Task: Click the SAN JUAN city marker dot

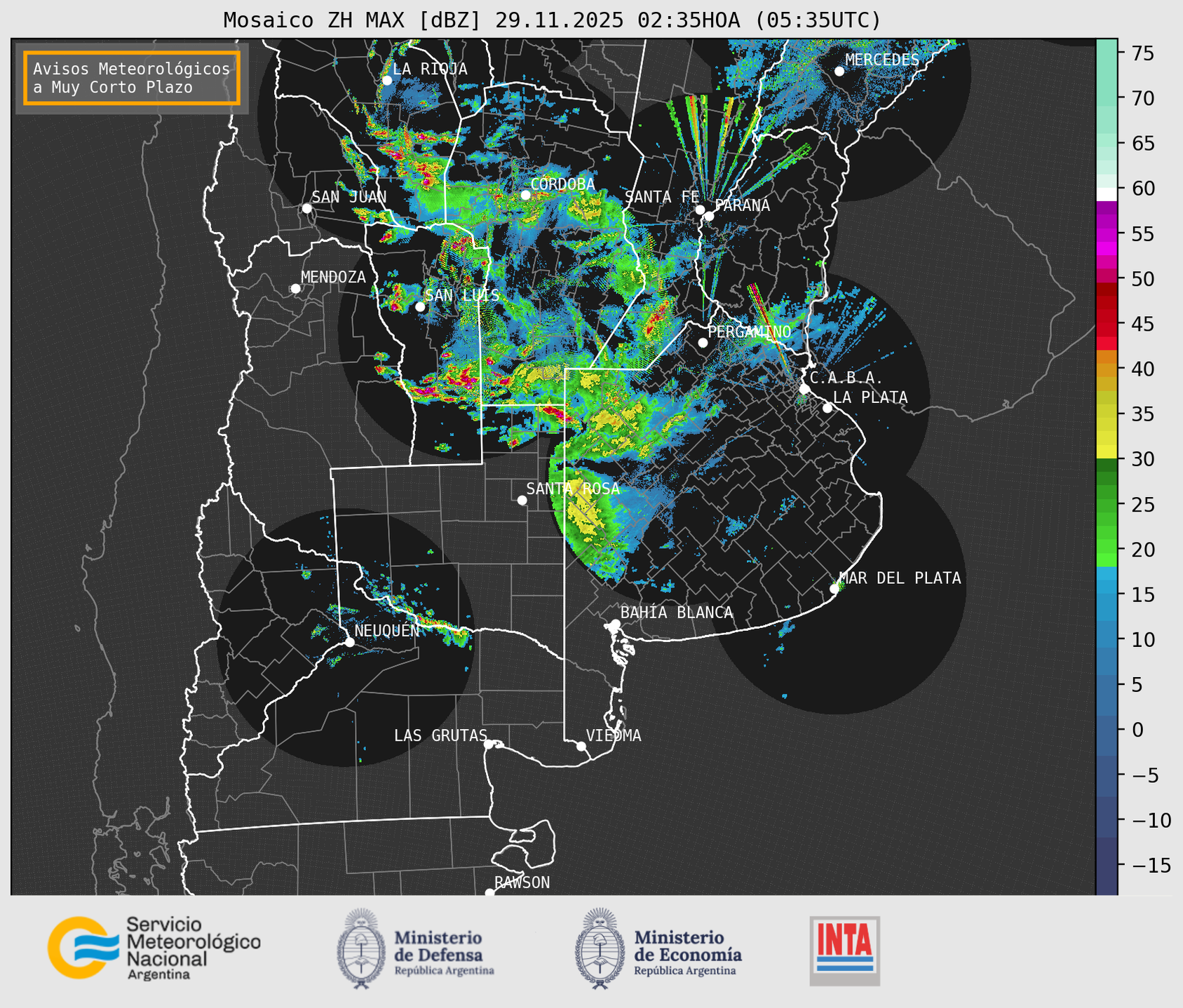Action: 307,208
